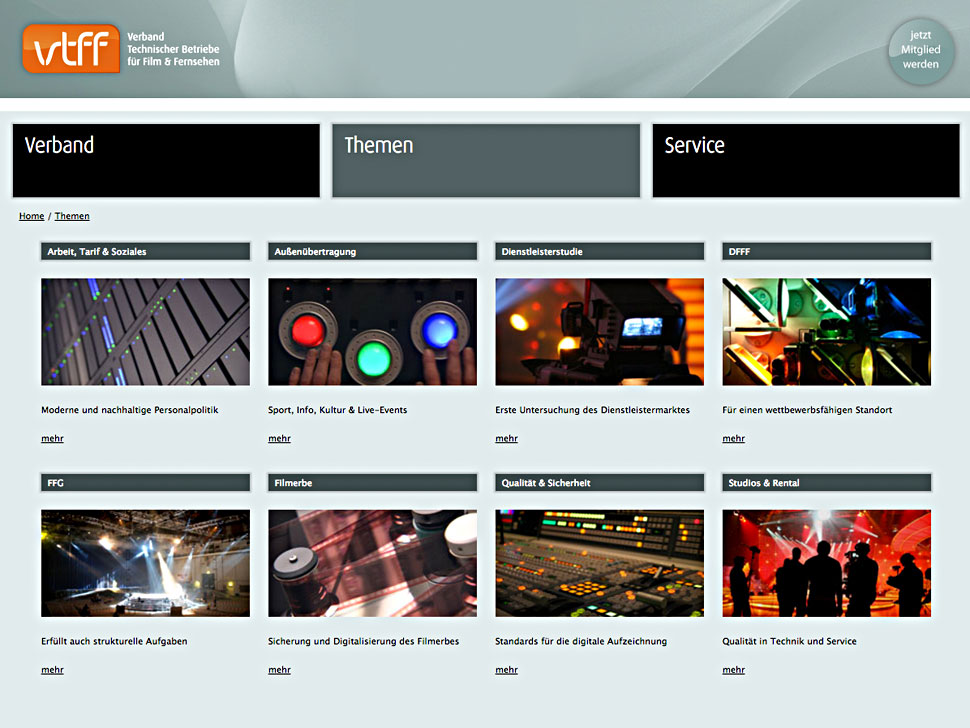Open the Verband navigation tab
The image size is (970, 728).
coord(166,160)
